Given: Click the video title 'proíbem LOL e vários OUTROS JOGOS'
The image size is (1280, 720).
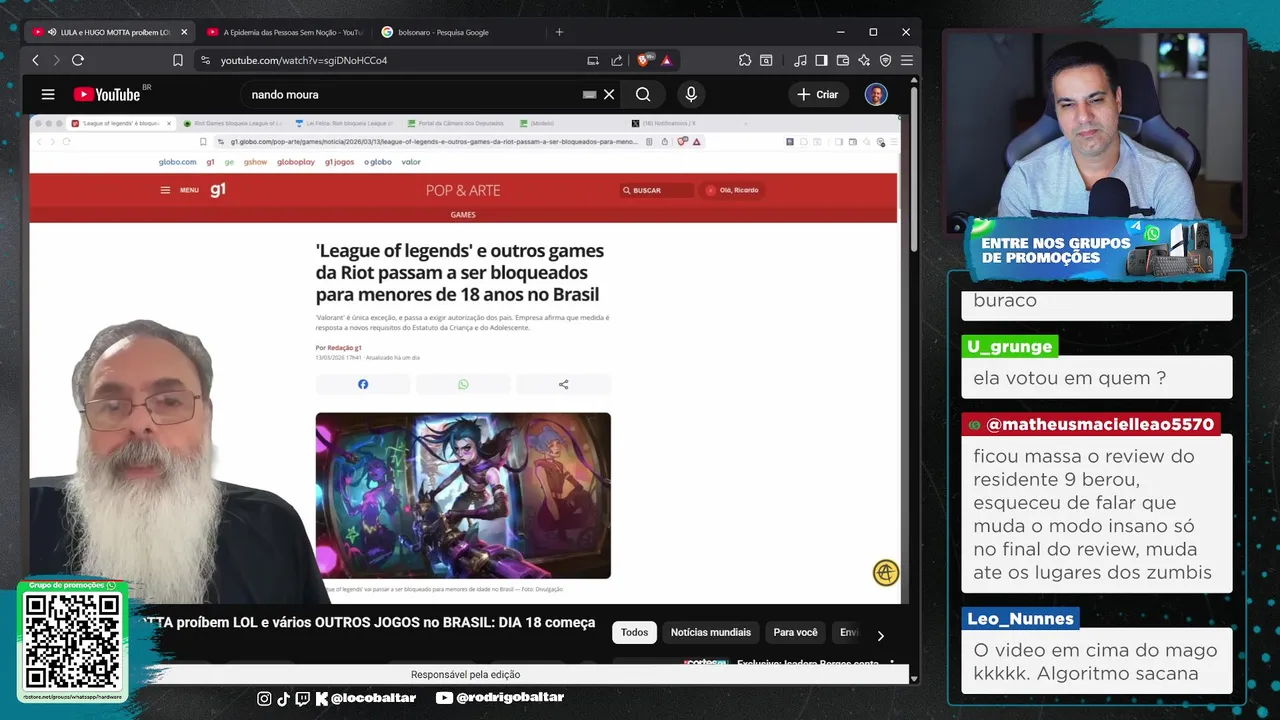Looking at the screenshot, I should (368, 623).
